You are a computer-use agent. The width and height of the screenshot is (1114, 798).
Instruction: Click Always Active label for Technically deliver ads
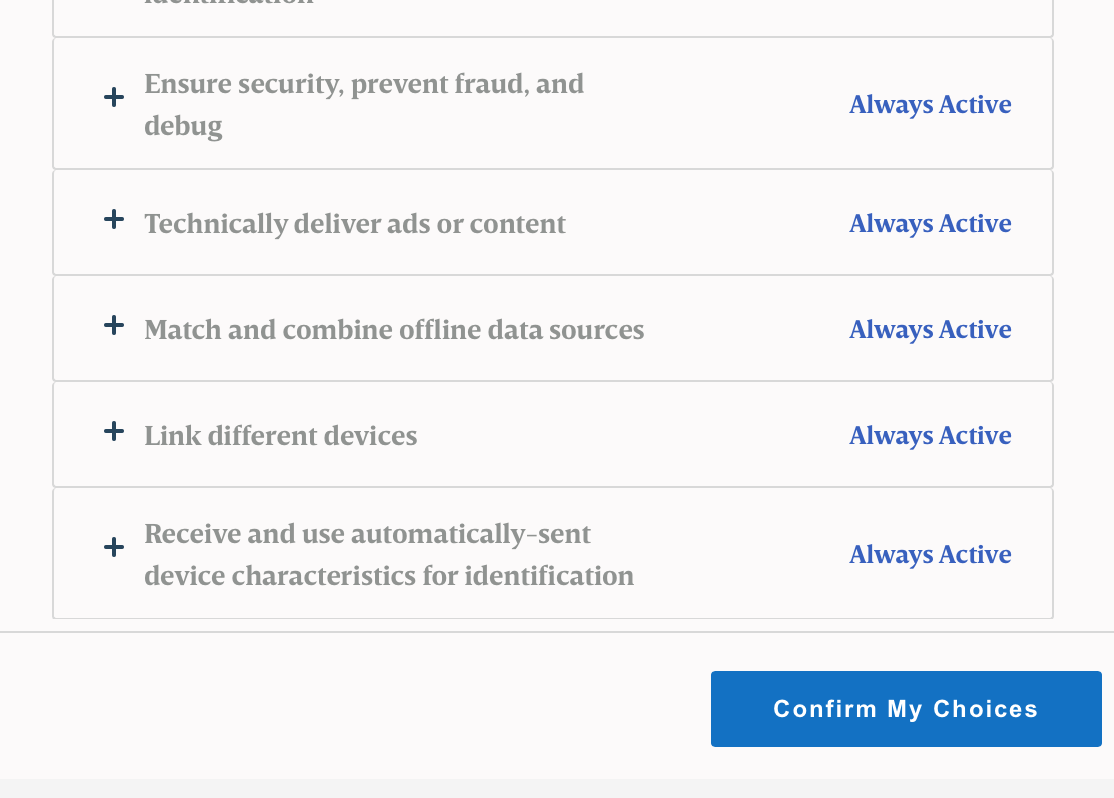click(930, 223)
